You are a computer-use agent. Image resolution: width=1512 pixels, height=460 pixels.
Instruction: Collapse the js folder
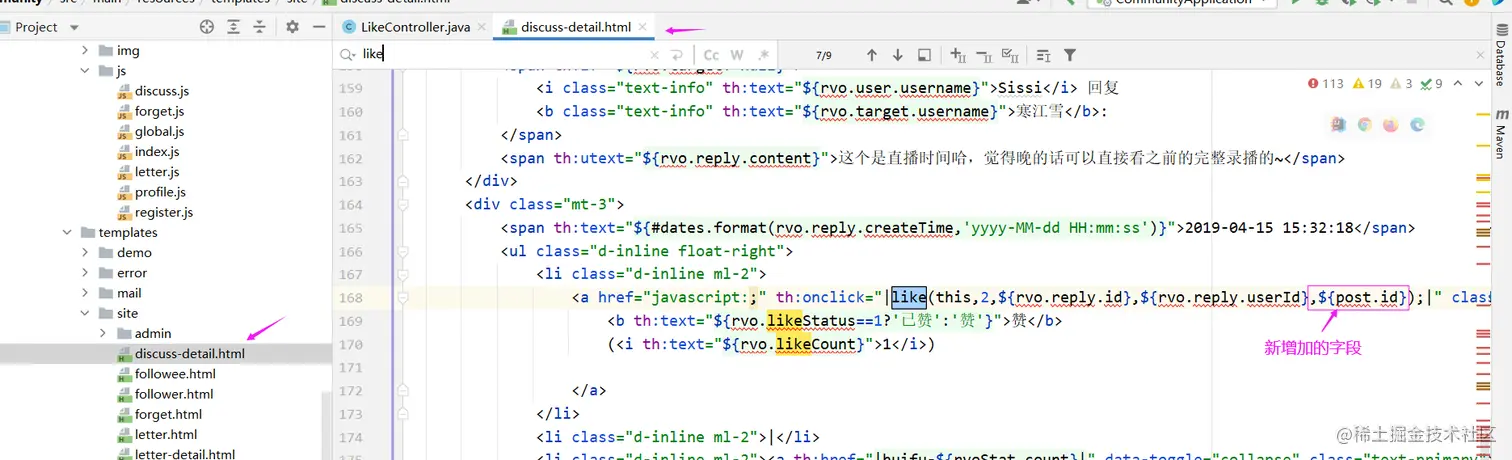coord(85,71)
